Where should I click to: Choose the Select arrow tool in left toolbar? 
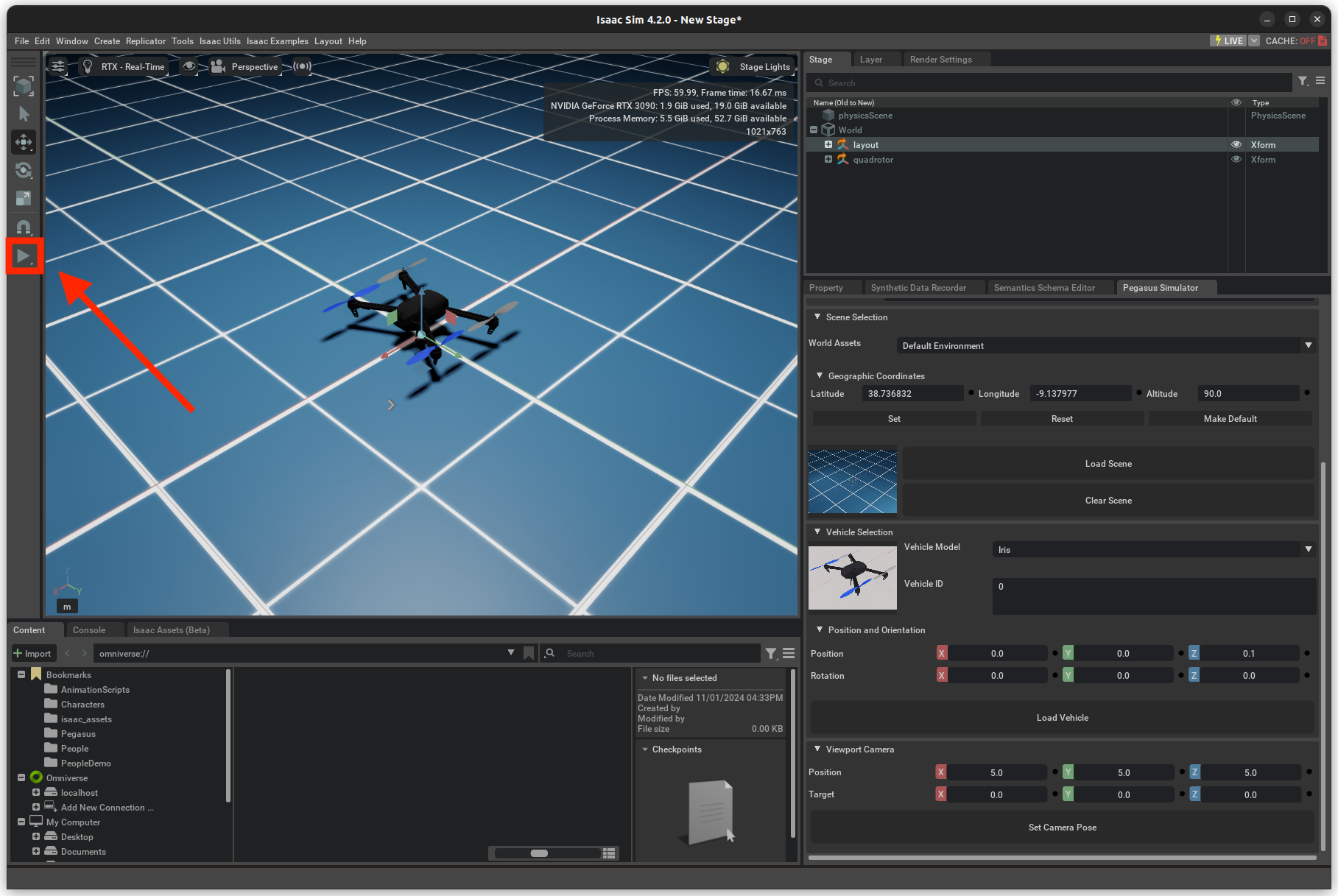click(24, 114)
